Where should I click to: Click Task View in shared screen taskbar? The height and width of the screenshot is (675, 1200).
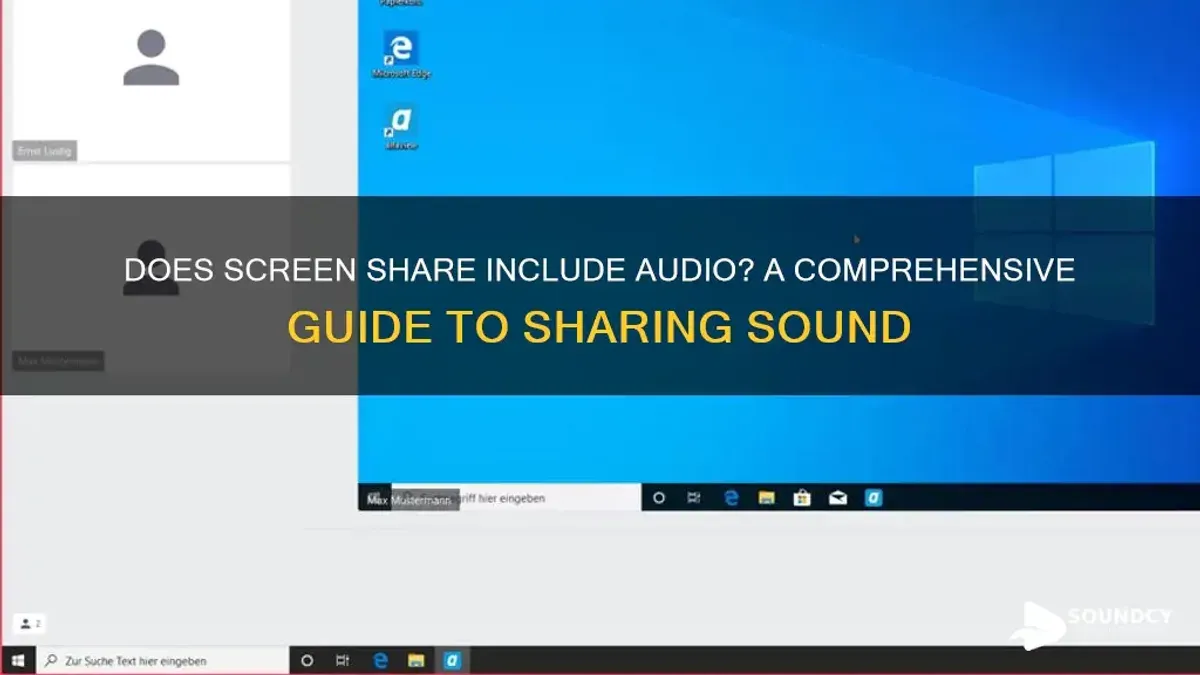[x=695, y=497]
